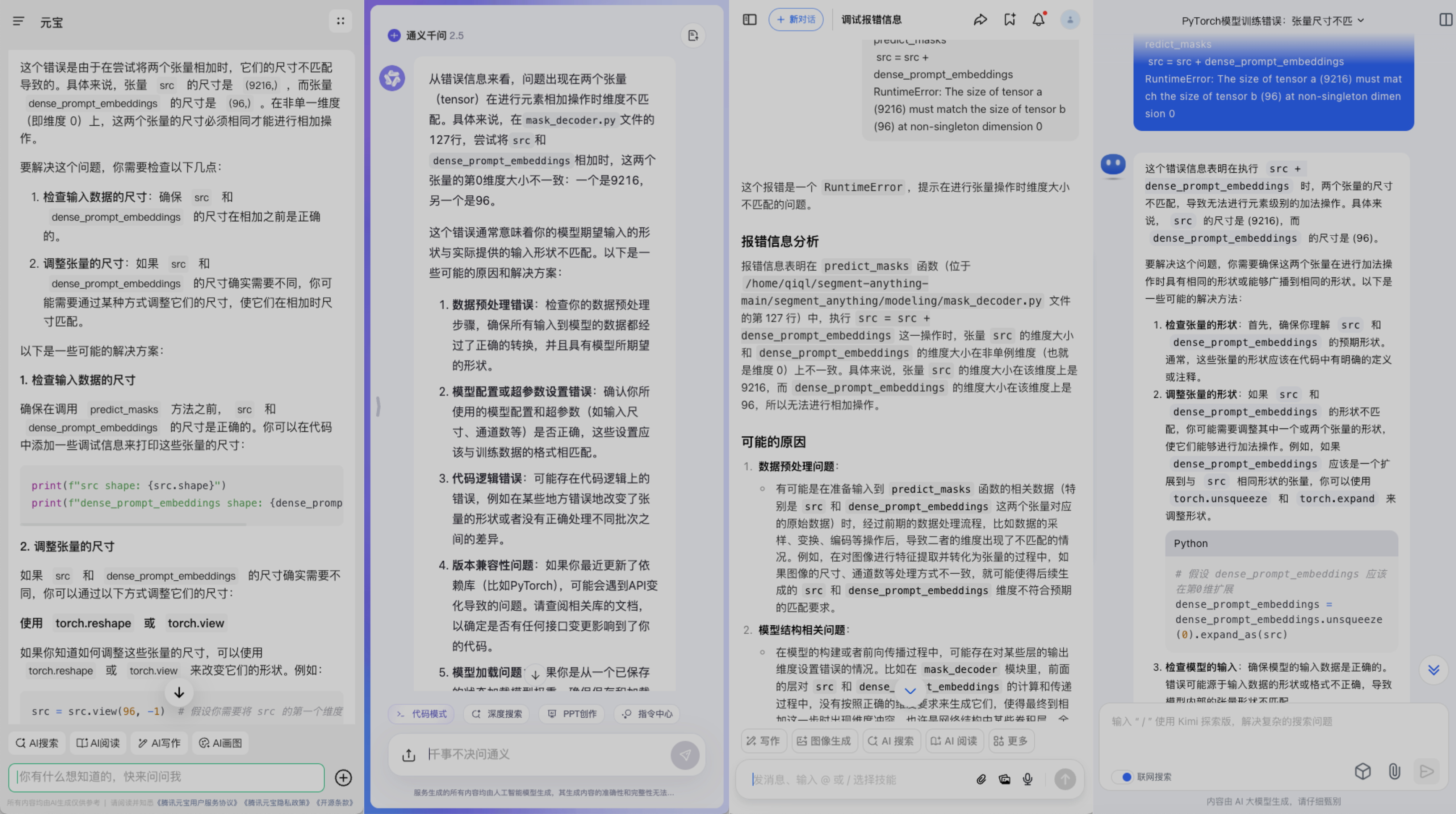The image size is (1456, 814).
Task: Select AI画图 in 元宝
Action: pos(221,743)
